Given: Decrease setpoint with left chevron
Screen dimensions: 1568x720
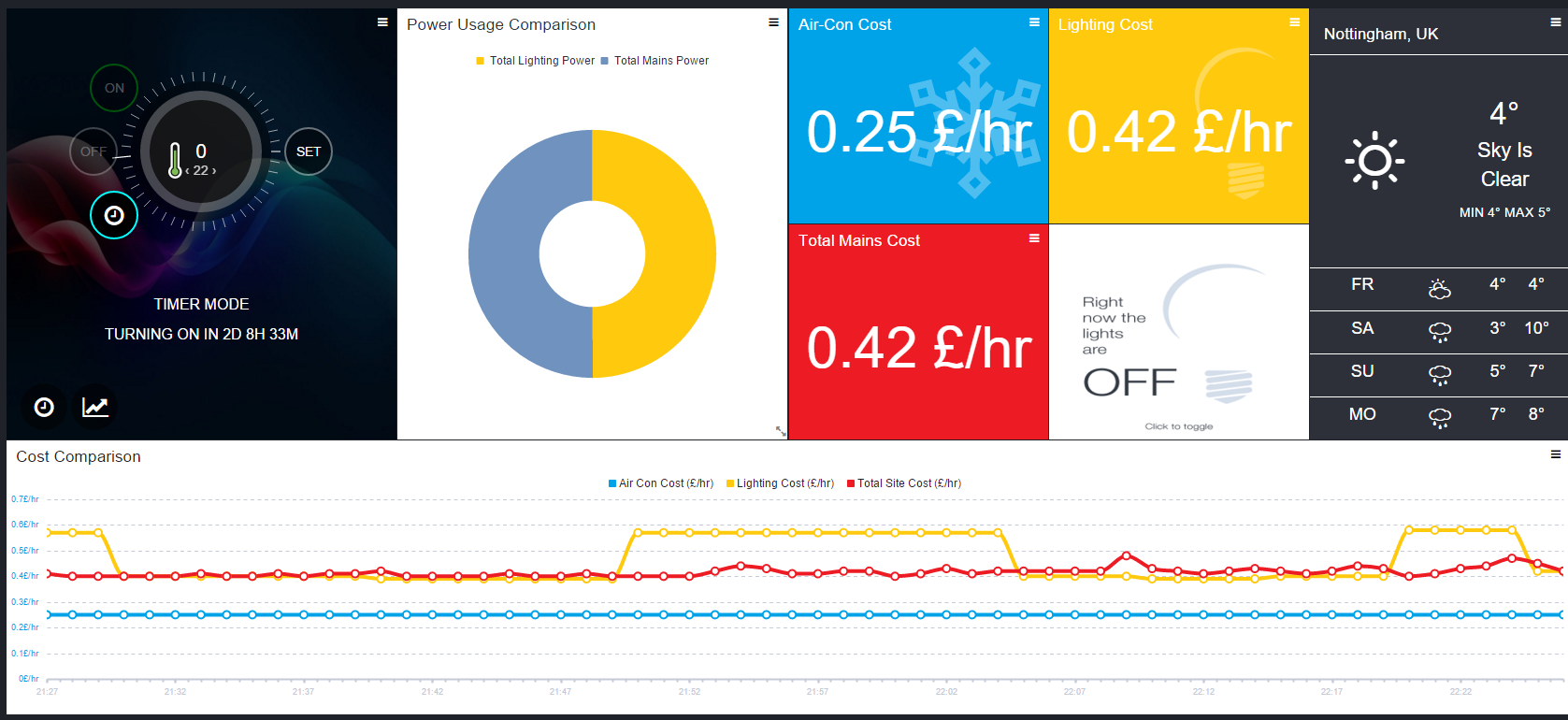Looking at the screenshot, I should coord(188,171).
